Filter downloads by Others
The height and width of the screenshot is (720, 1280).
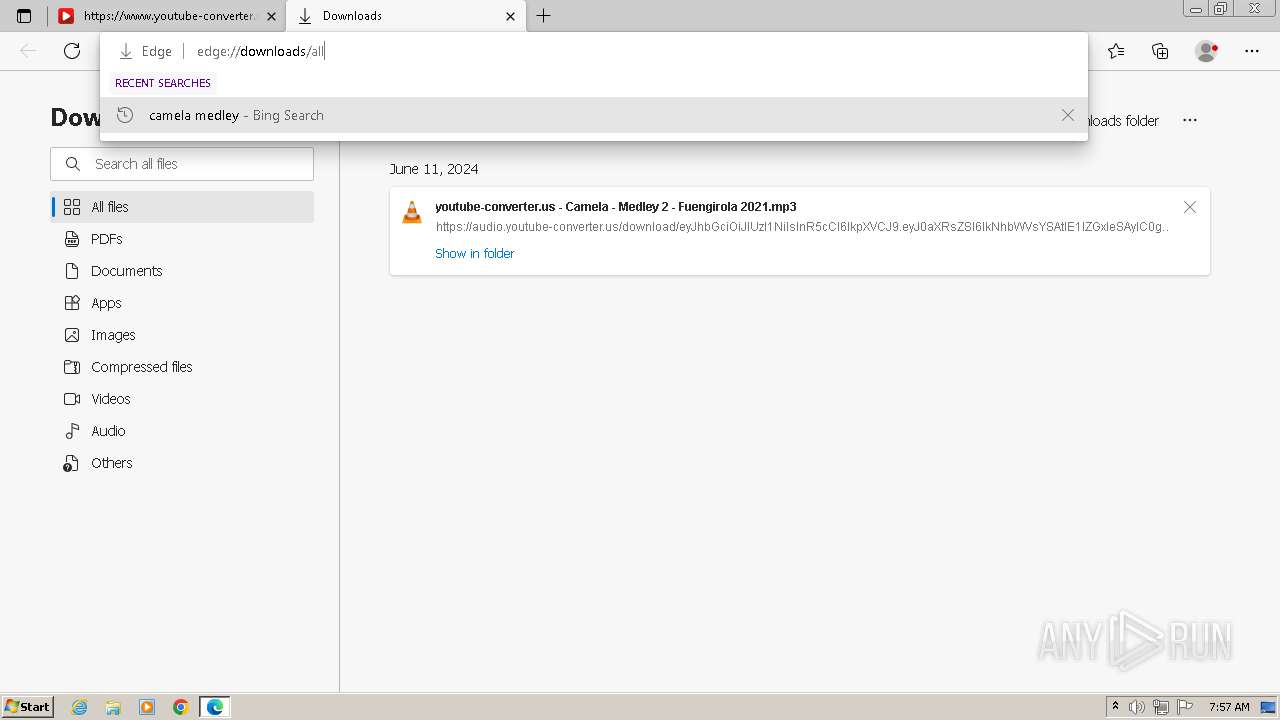click(x=183, y=463)
